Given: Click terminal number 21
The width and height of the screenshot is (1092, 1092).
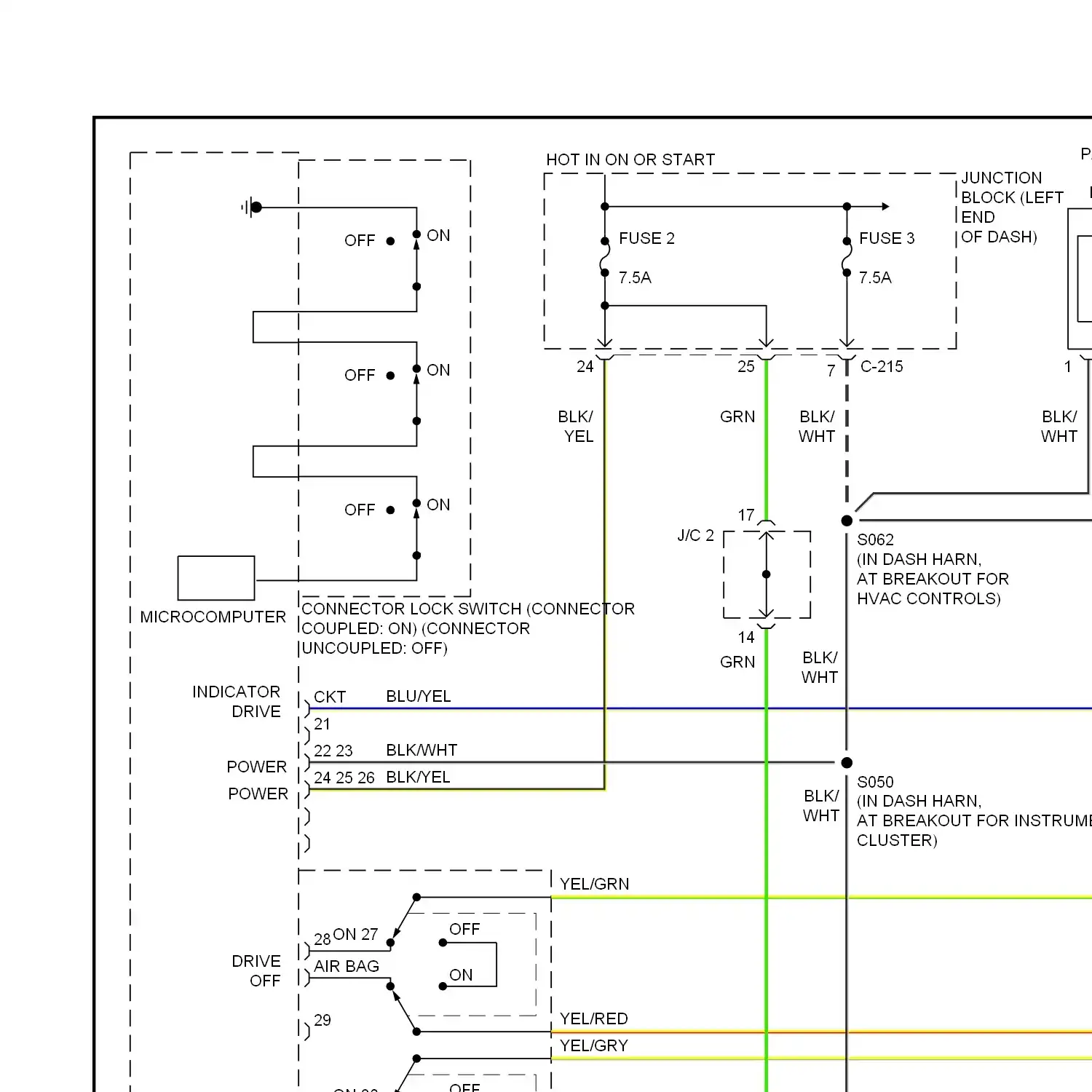Looking at the screenshot, I should (322, 724).
